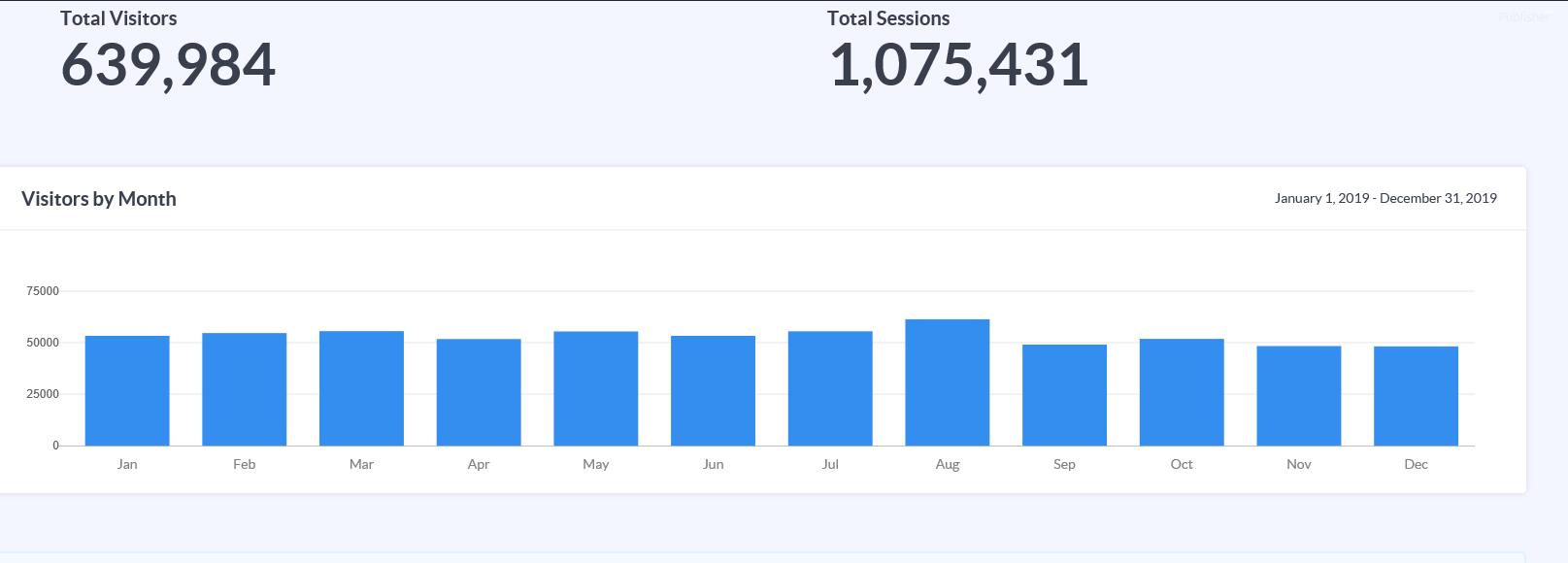Click the Aug label on the x-axis
Screen dimensions: 1568x563
point(948,465)
